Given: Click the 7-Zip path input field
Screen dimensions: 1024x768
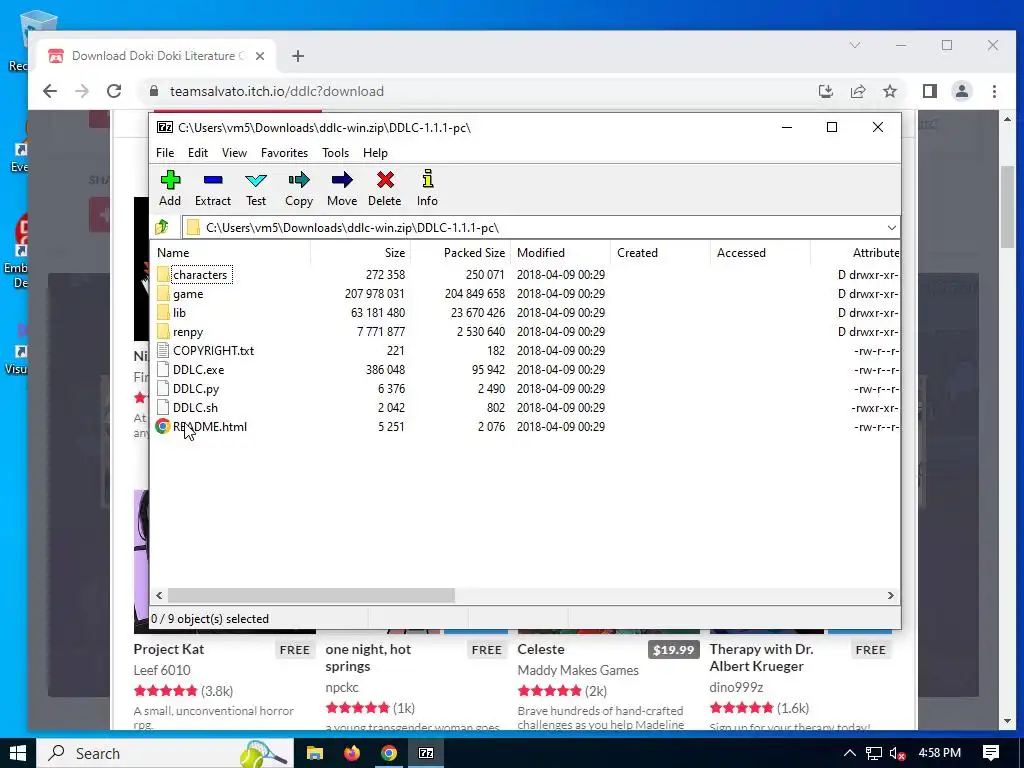Looking at the screenshot, I should tap(541, 227).
